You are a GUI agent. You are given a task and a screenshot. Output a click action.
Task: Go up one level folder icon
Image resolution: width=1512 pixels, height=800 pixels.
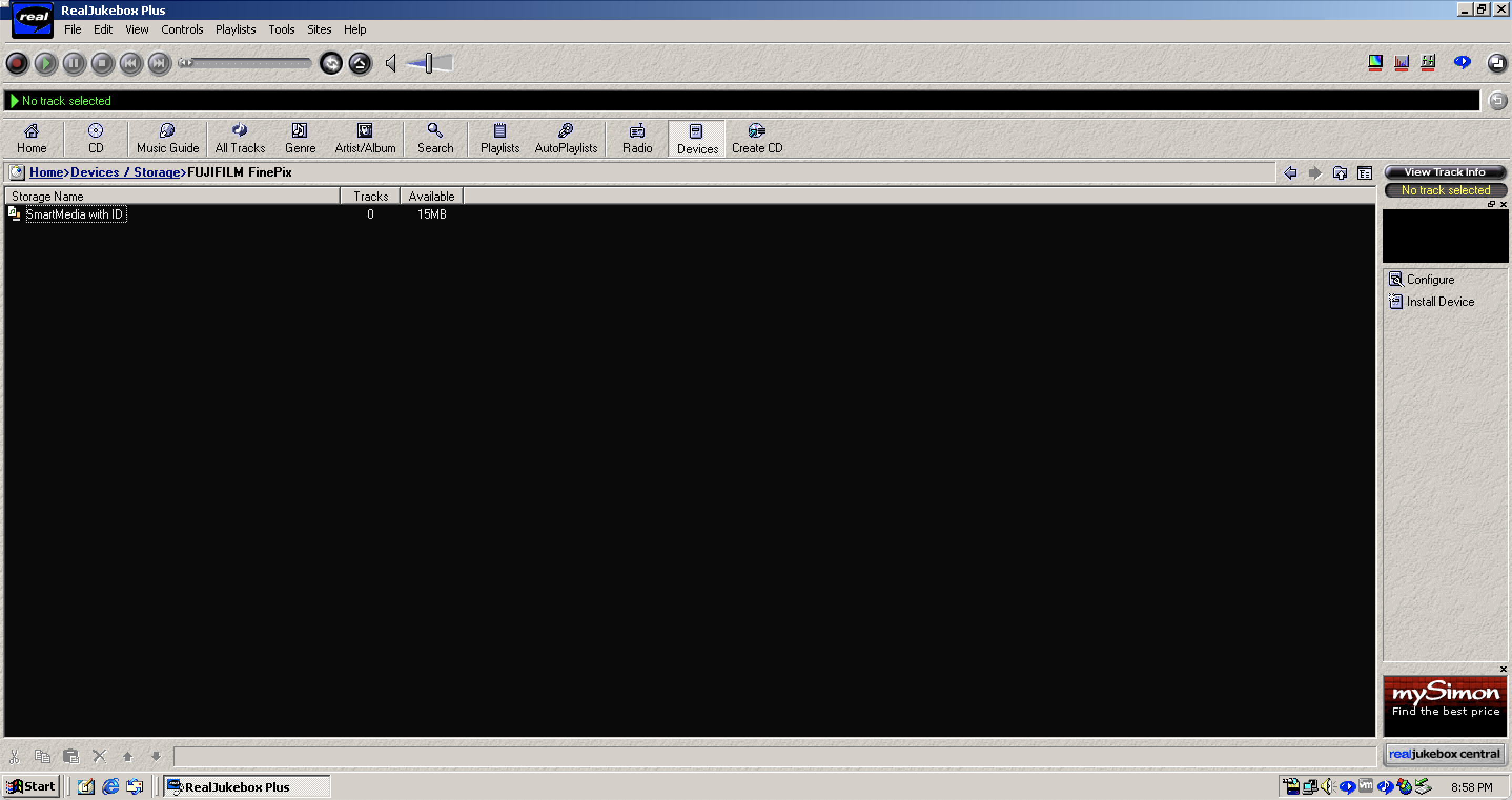[1340, 172]
